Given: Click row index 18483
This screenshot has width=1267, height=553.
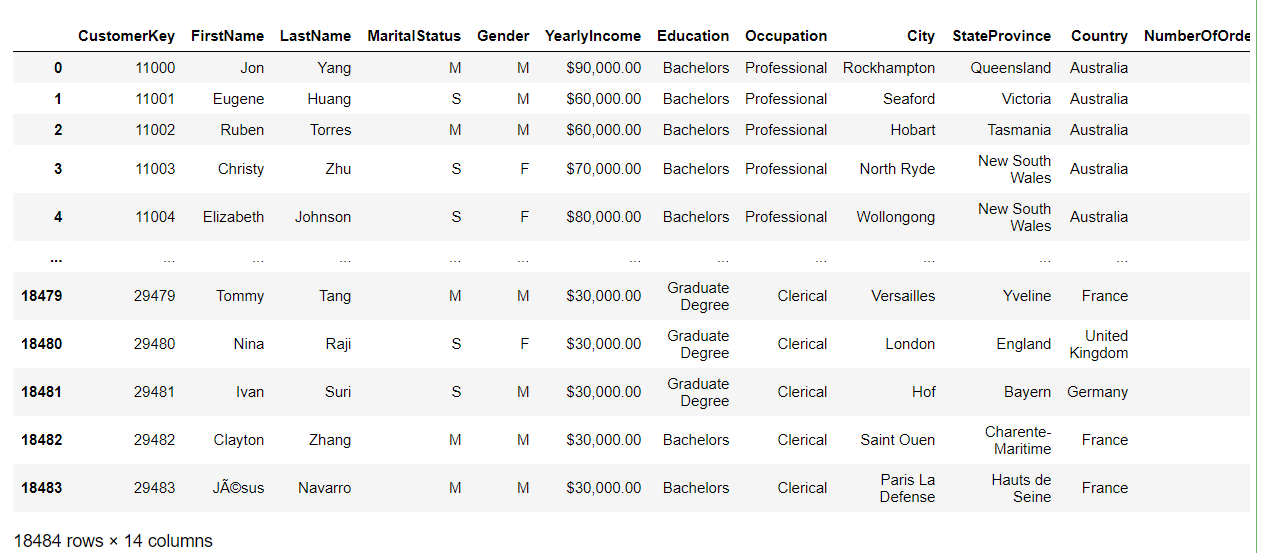Looking at the screenshot, I should [41, 488].
